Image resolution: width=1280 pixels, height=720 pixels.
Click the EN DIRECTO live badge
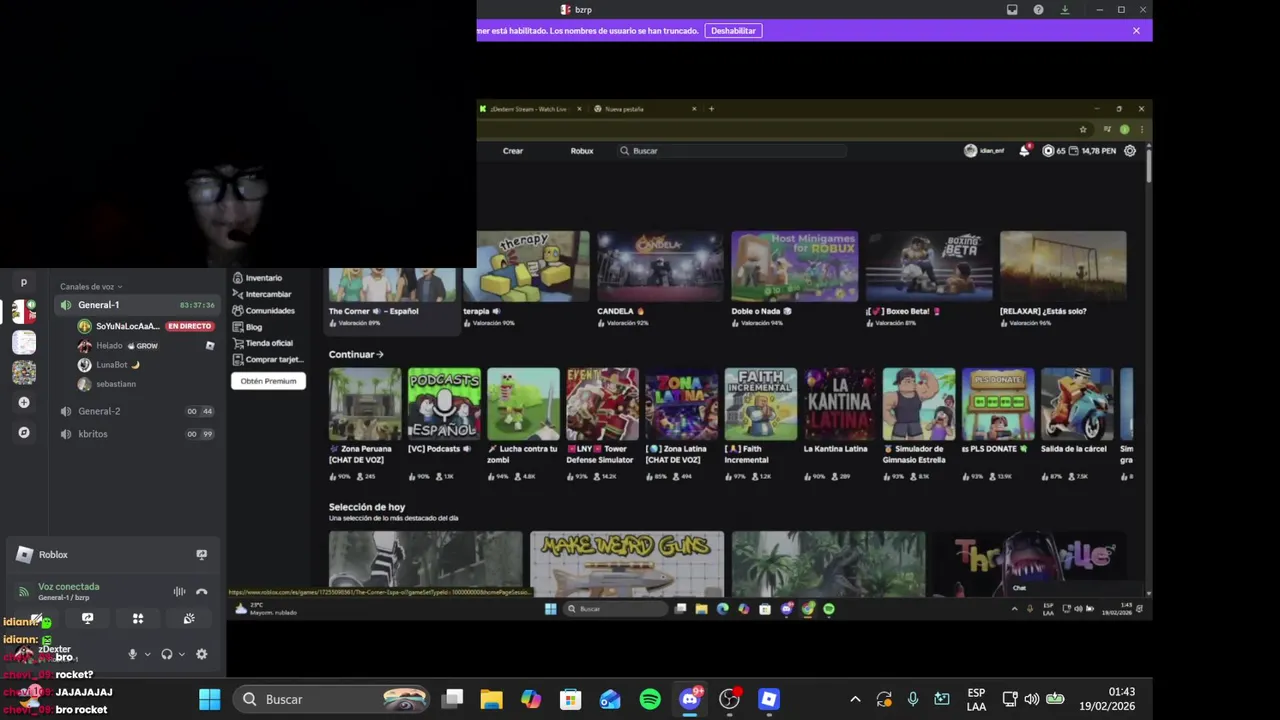coord(190,326)
